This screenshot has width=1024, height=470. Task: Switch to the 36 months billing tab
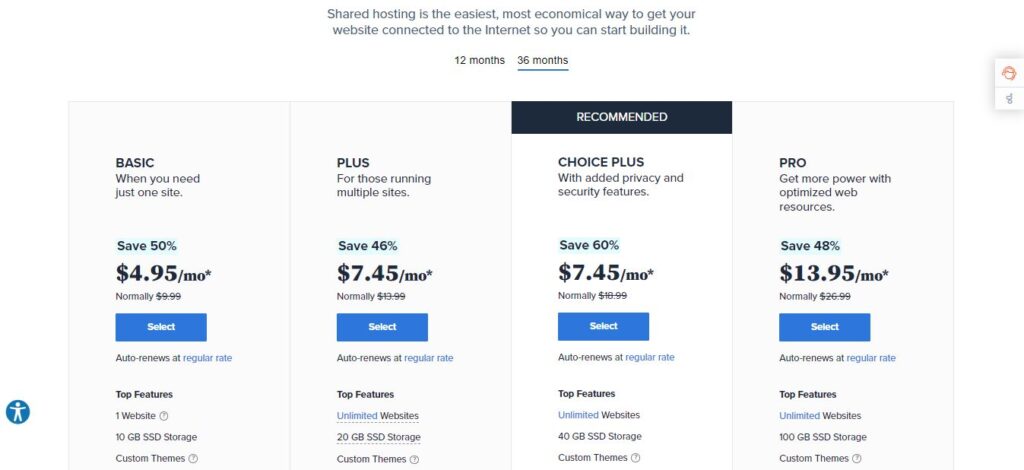point(543,60)
